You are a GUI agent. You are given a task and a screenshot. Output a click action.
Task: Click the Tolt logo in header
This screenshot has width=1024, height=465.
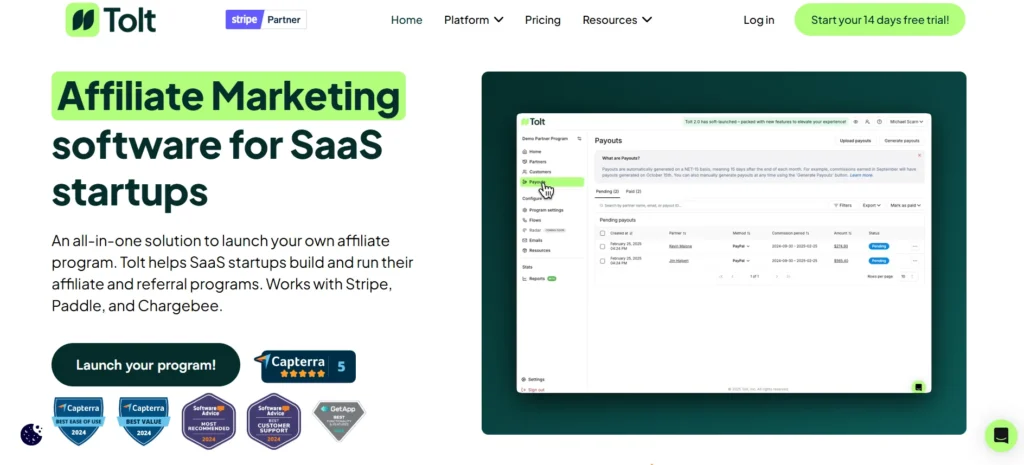click(111, 20)
